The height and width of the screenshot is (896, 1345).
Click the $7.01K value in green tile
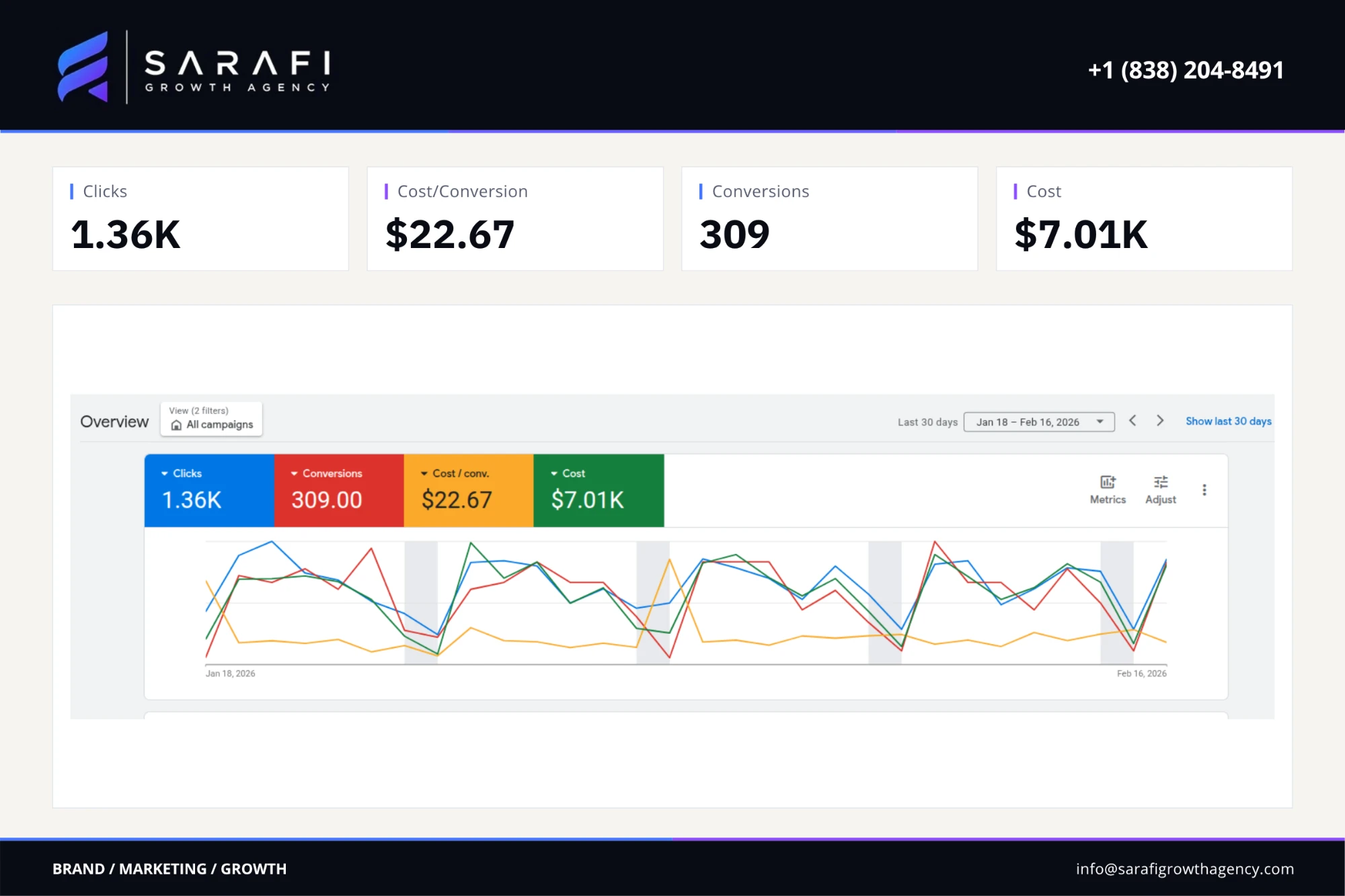[587, 500]
